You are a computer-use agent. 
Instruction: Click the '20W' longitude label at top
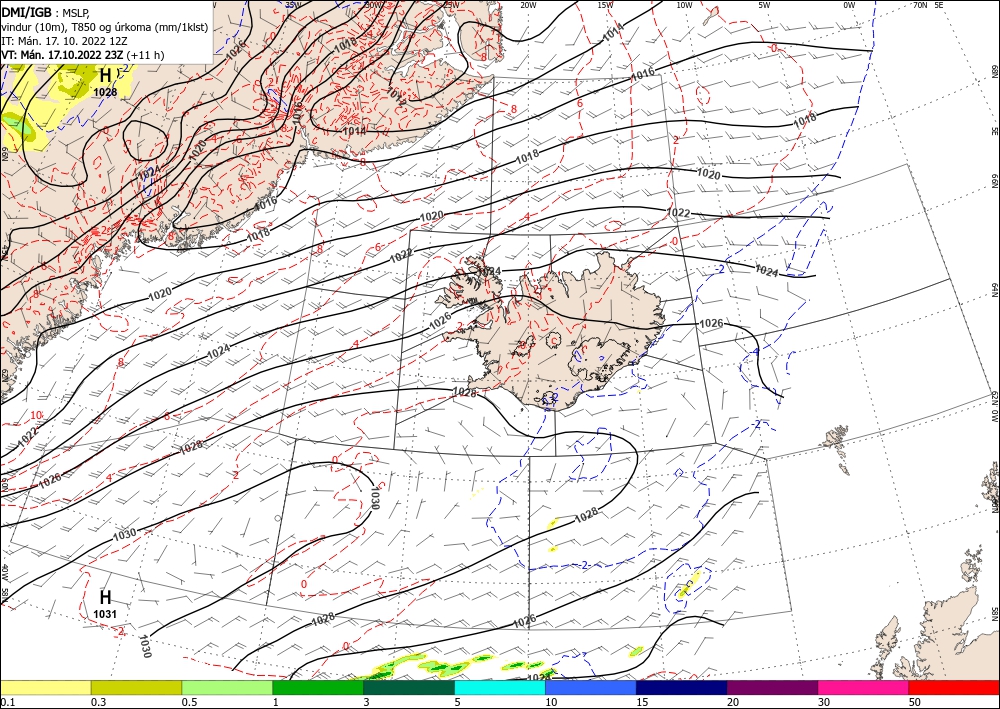tap(527, 5)
